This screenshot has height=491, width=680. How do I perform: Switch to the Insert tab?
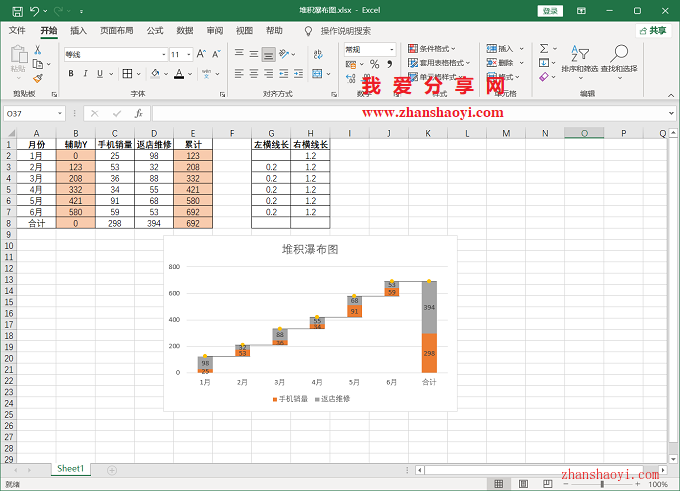[x=78, y=31]
